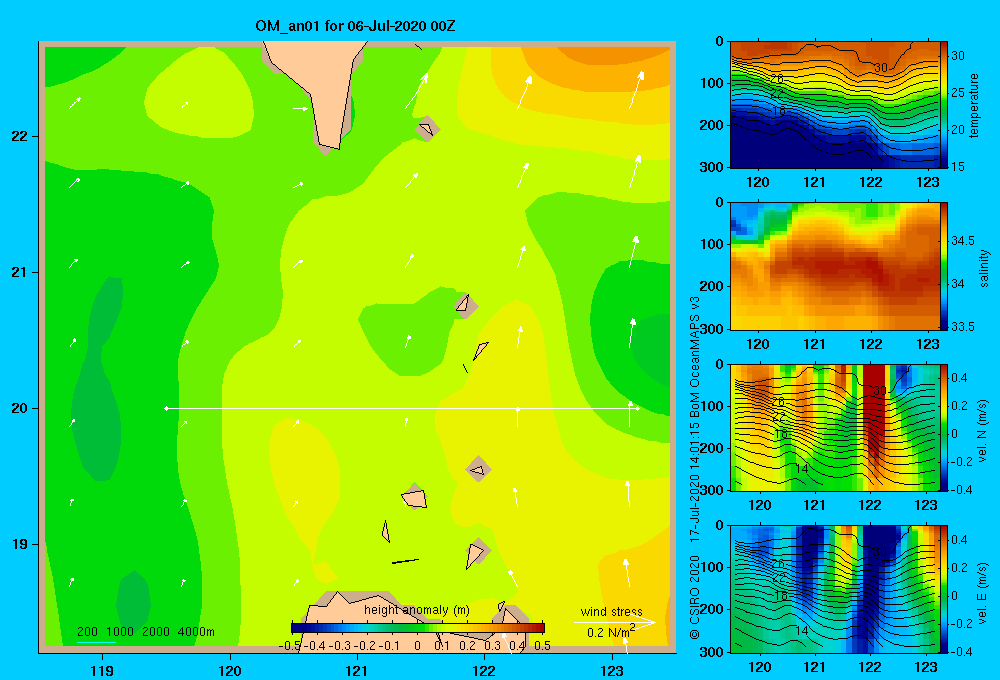Viewport: 1000px width, 680px height.
Task: Open the temperature depth section panel
Action: click(835, 105)
